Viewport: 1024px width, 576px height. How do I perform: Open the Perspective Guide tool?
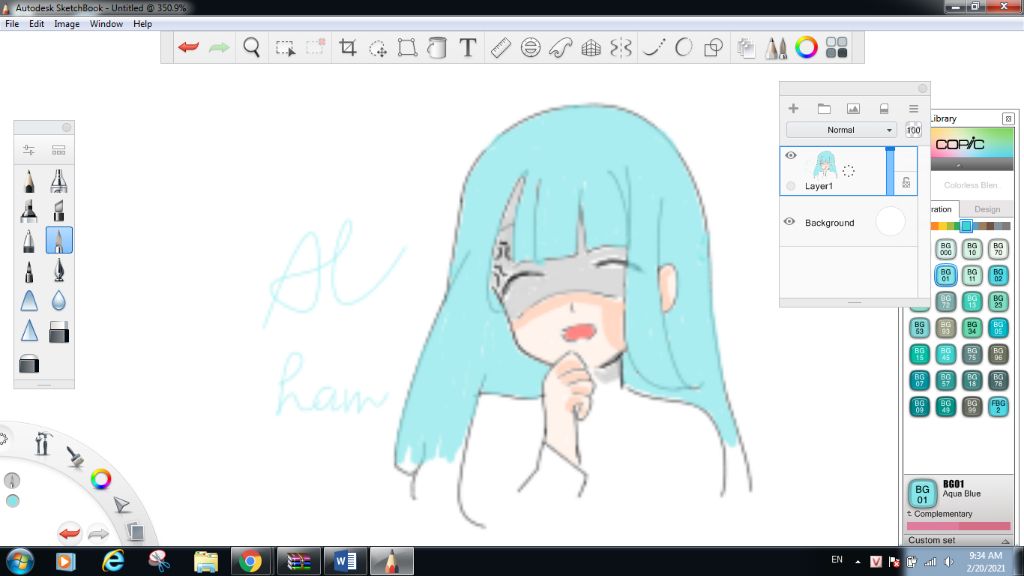pyautogui.click(x=591, y=47)
